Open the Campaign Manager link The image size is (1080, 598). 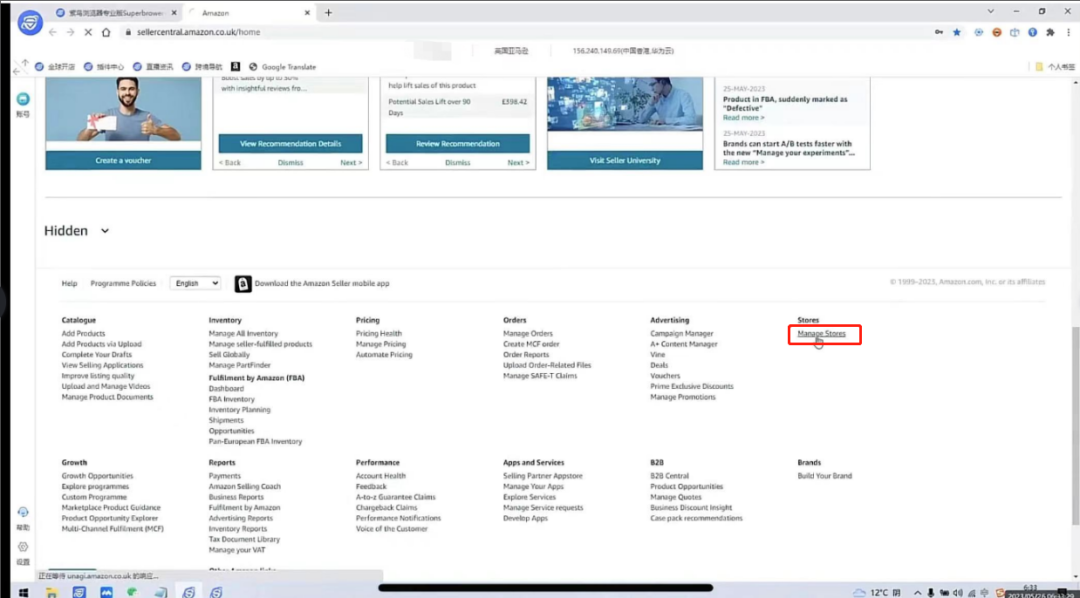pos(682,333)
